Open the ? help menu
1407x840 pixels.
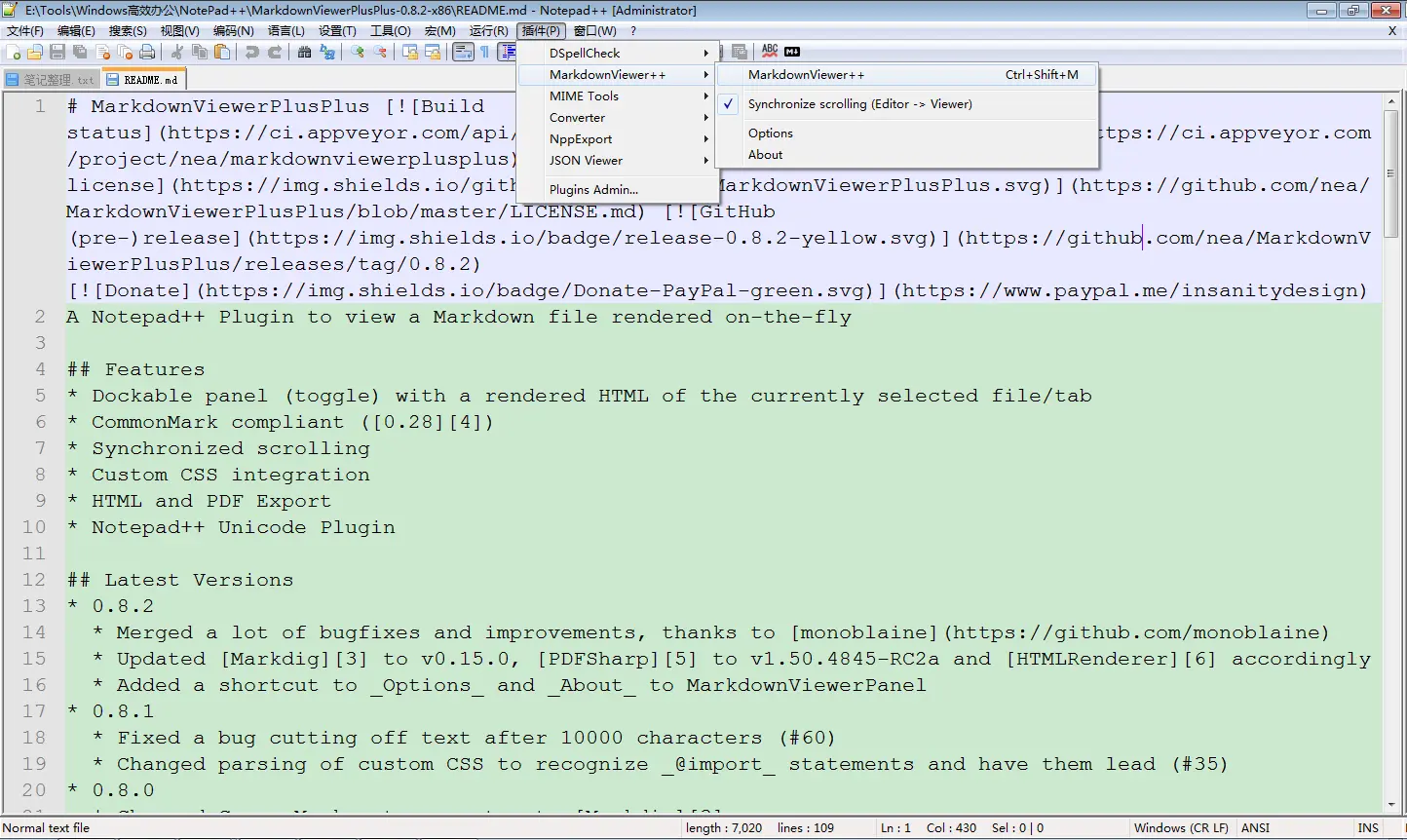coord(633,31)
